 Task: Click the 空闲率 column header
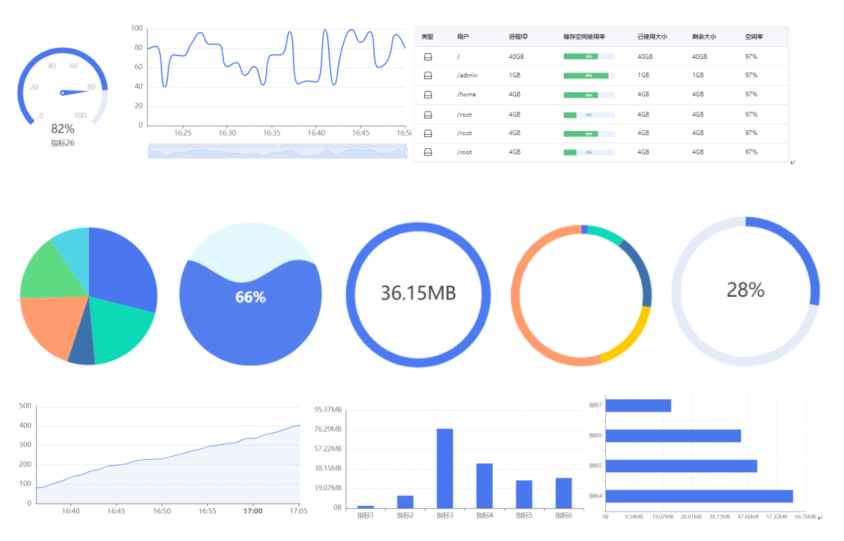coord(754,37)
